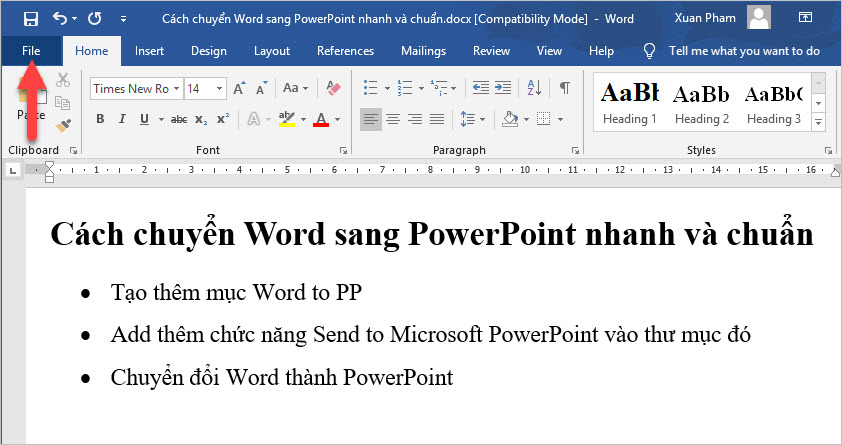Image resolution: width=842 pixels, height=445 pixels.
Task: Apply the Heading 2 style
Action: 702,103
